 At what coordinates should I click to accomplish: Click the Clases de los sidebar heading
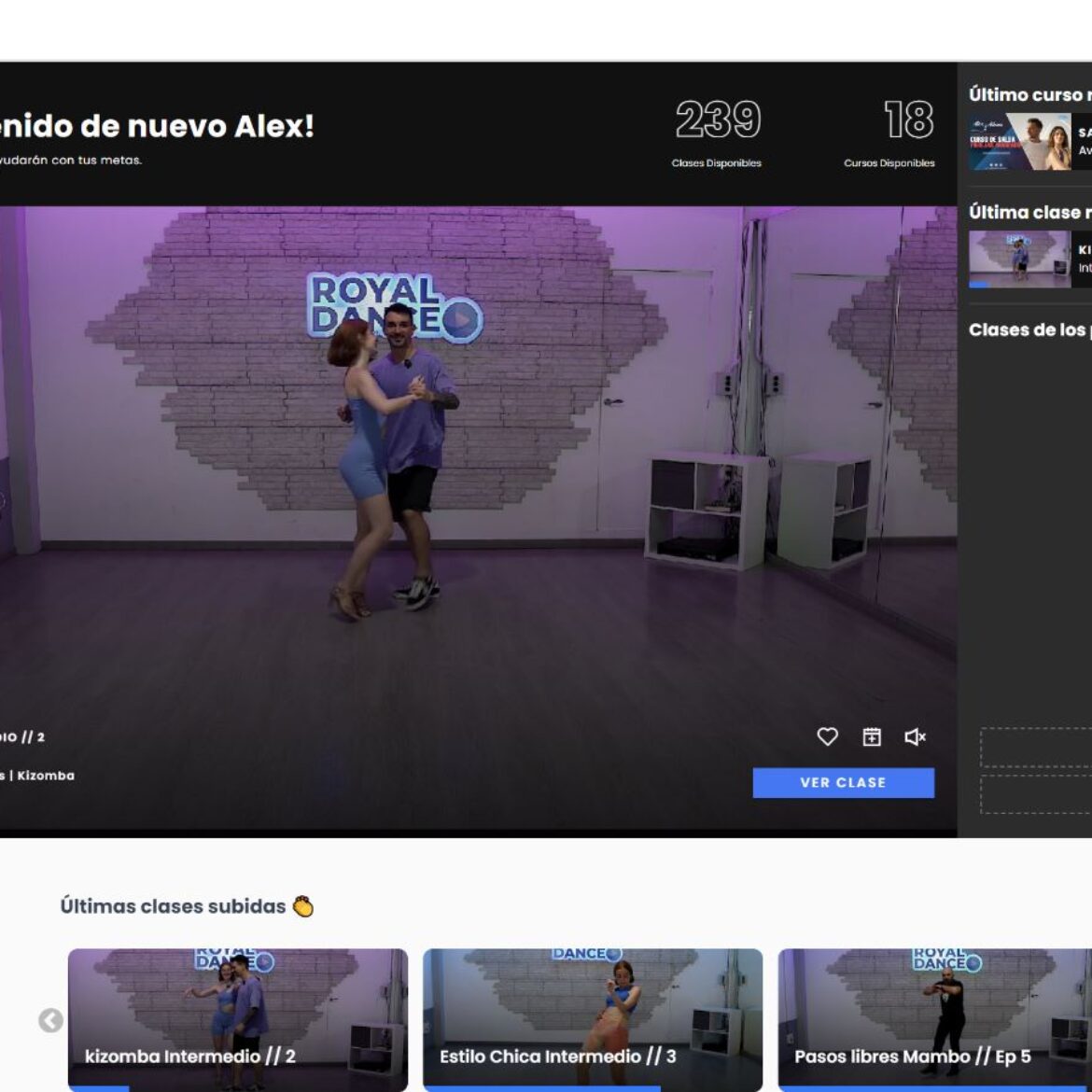pyautogui.click(x=1030, y=330)
